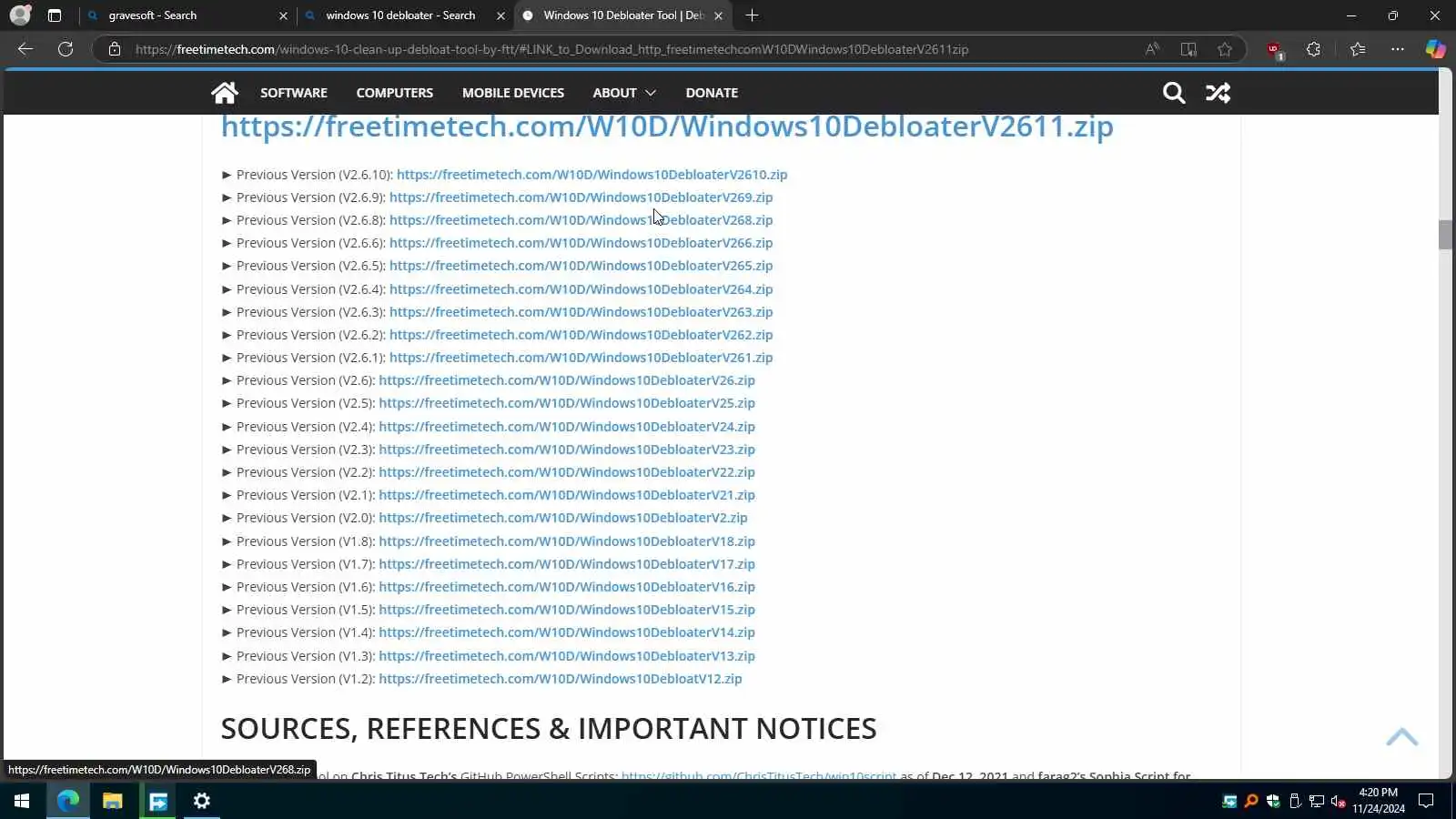Go to the site Home icon
Image resolution: width=1456 pixels, height=819 pixels.
[x=224, y=92]
